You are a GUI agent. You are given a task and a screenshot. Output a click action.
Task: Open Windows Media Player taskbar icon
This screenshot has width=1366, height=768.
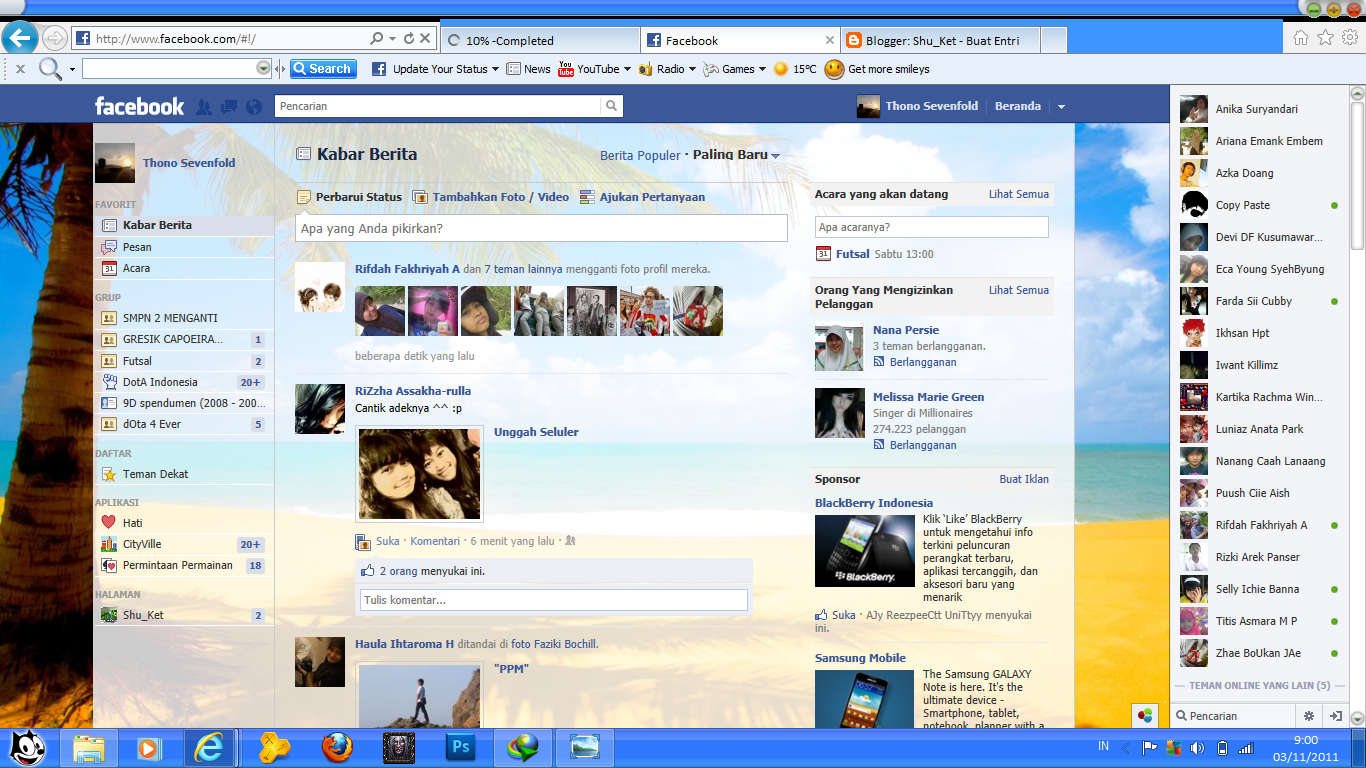coord(148,748)
